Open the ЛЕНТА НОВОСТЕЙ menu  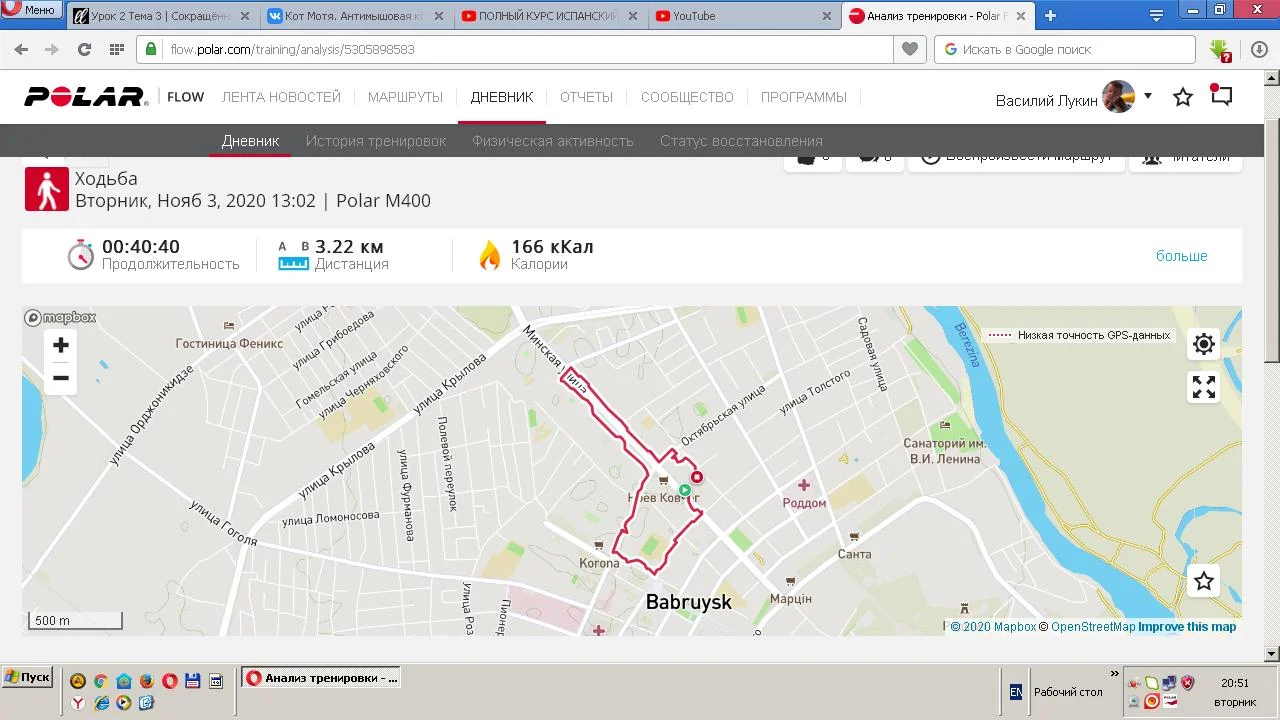(281, 97)
